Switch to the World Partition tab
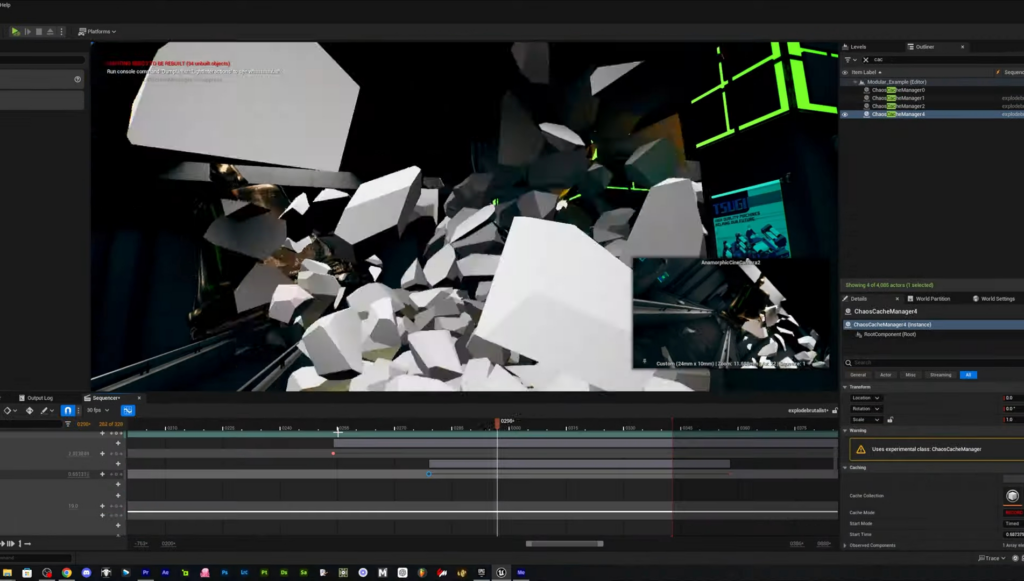Viewport: 1024px width, 581px height. tap(932, 298)
